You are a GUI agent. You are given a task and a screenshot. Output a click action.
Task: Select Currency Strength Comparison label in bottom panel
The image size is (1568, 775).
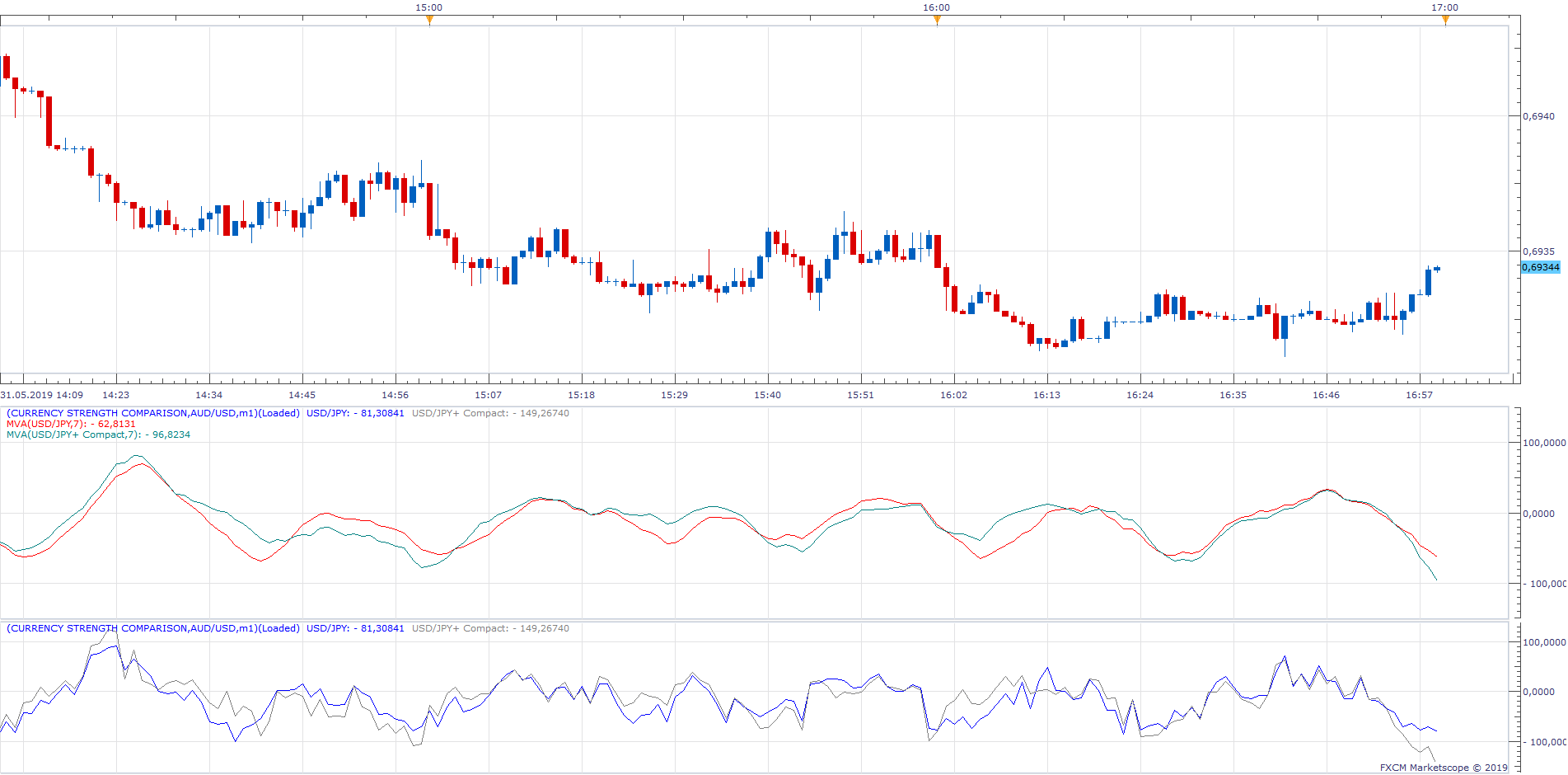pyautogui.click(x=153, y=628)
